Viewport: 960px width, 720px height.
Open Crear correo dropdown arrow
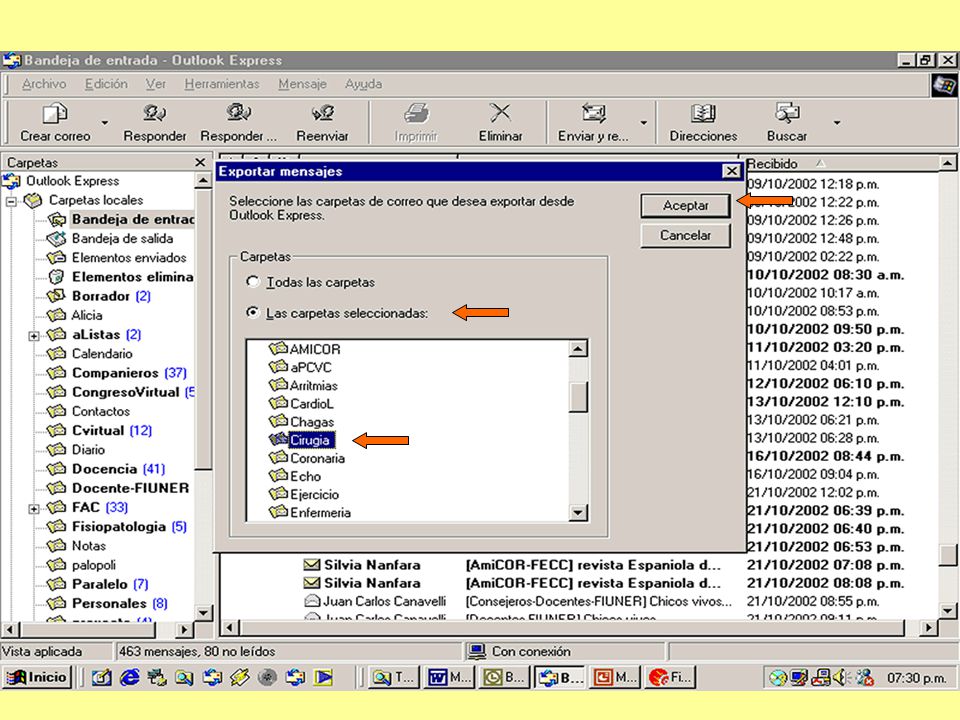point(105,122)
